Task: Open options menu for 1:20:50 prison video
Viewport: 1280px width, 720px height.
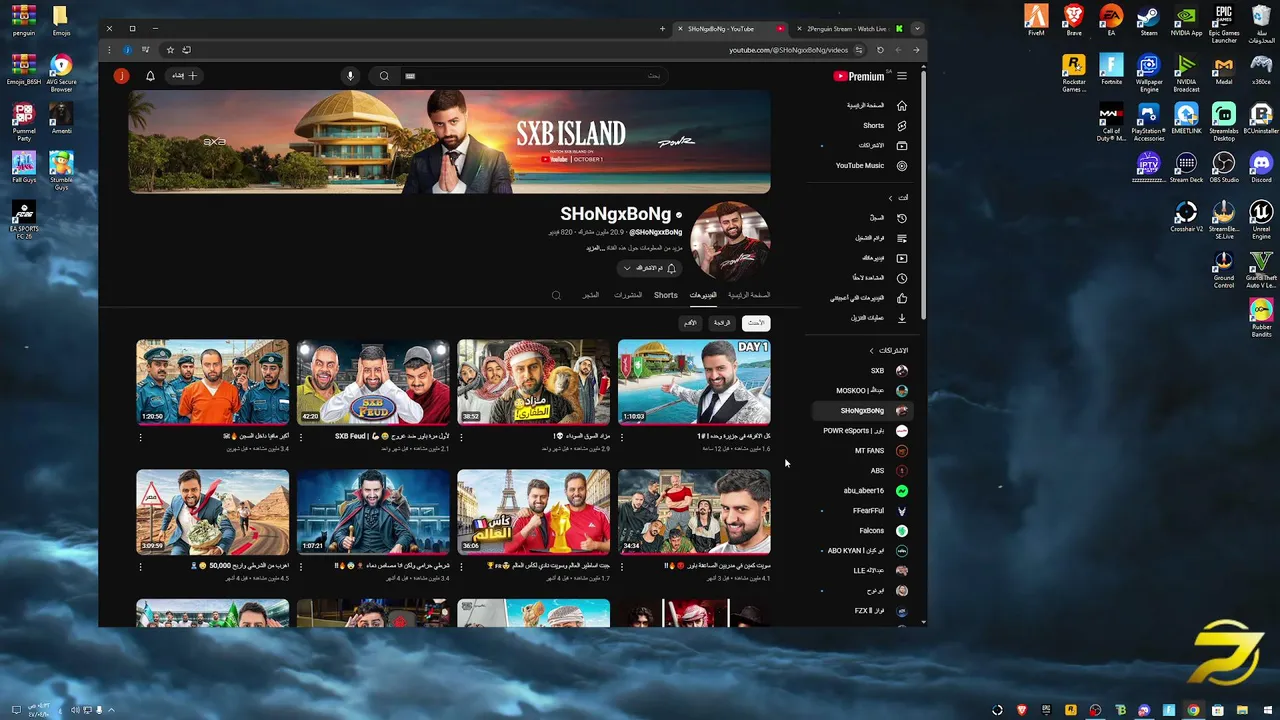Action: pos(140,437)
